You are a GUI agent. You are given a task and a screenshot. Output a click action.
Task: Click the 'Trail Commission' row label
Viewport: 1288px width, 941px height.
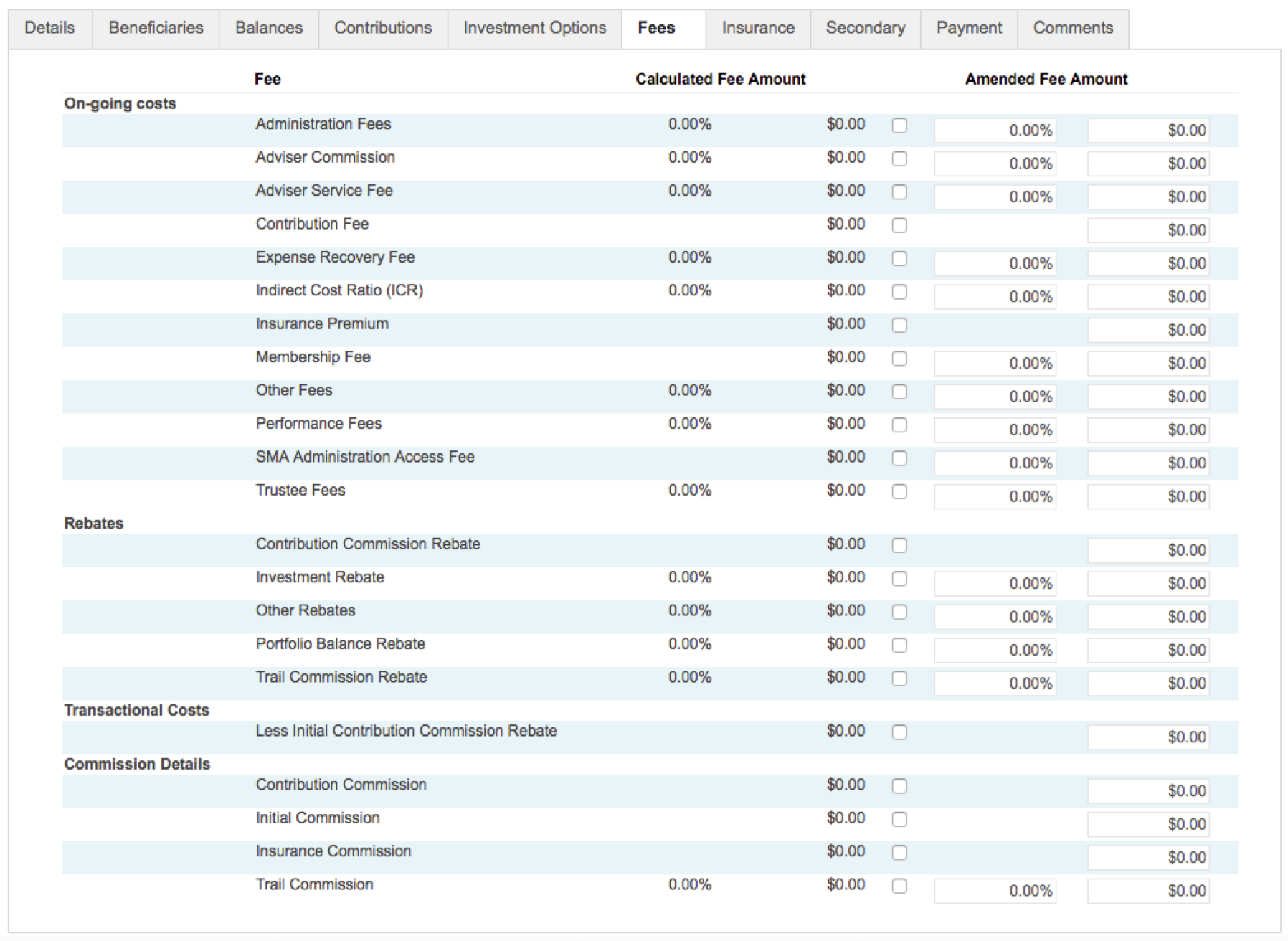[315, 885]
